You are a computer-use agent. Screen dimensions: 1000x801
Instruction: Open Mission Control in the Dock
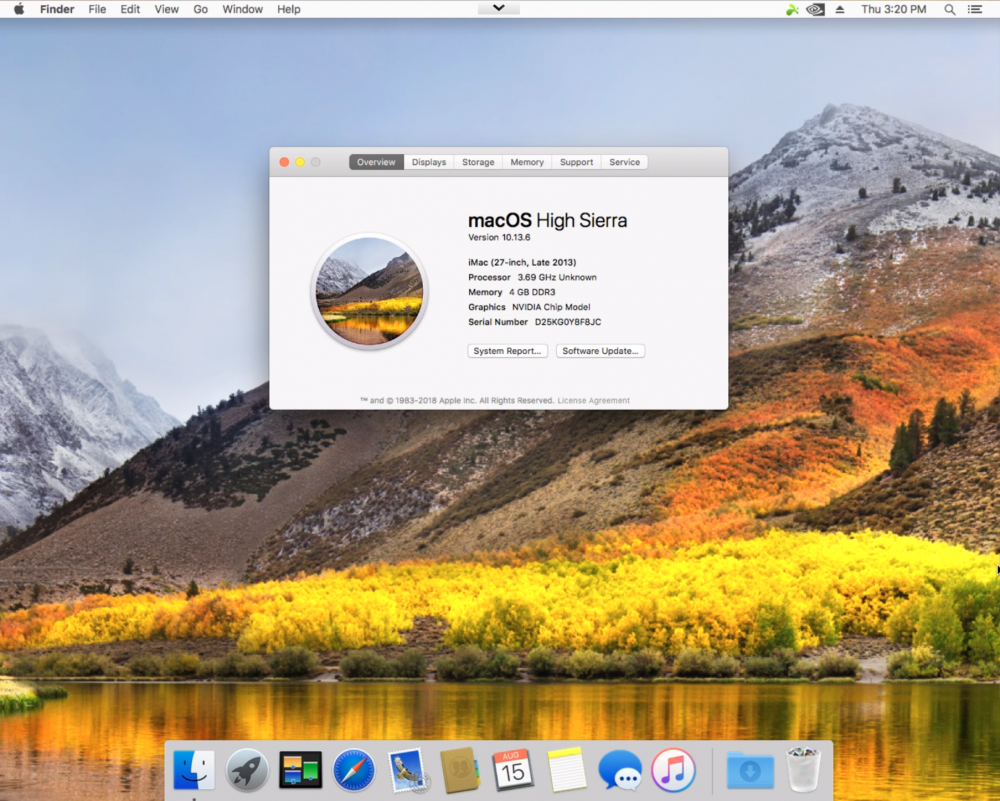(300, 770)
